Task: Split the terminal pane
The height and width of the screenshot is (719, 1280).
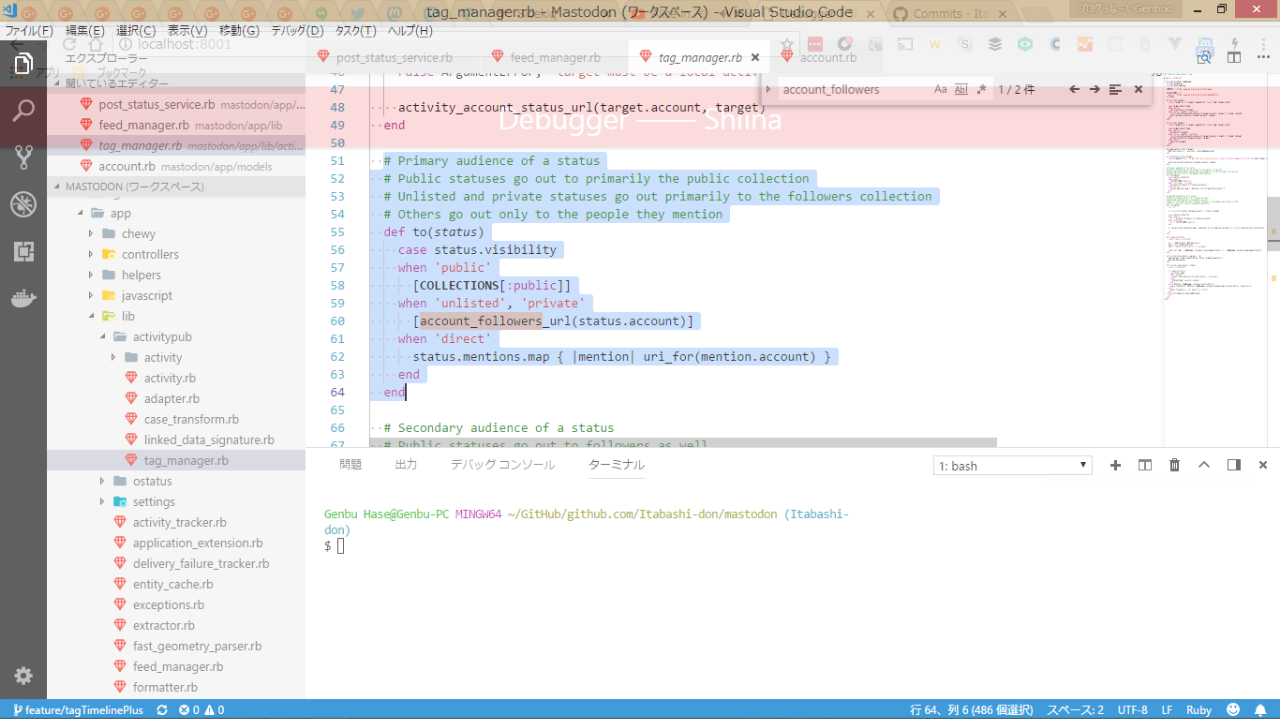Action: pyautogui.click(x=1145, y=465)
